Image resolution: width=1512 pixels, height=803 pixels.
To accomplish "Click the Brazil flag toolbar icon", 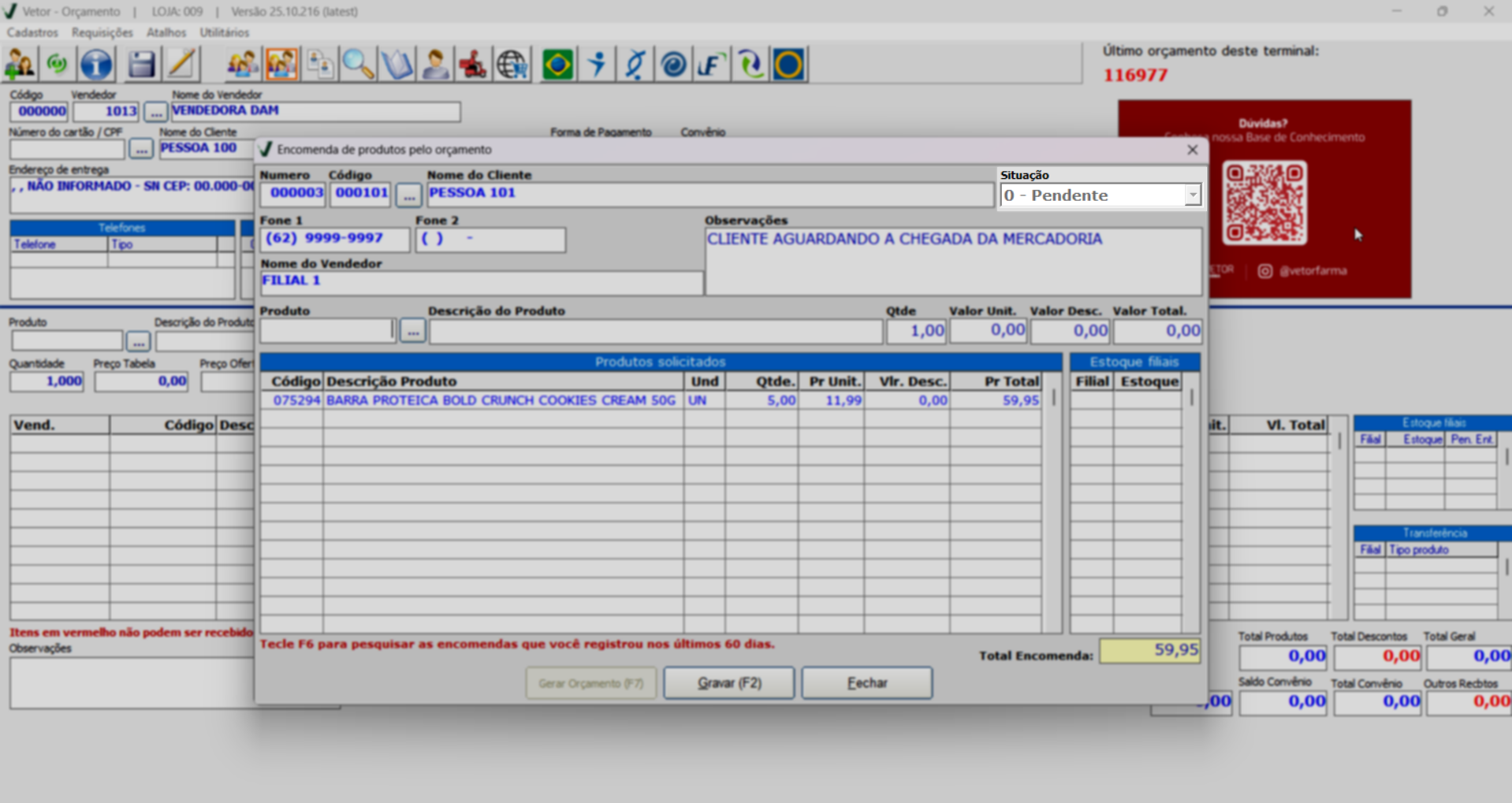I will [x=557, y=65].
